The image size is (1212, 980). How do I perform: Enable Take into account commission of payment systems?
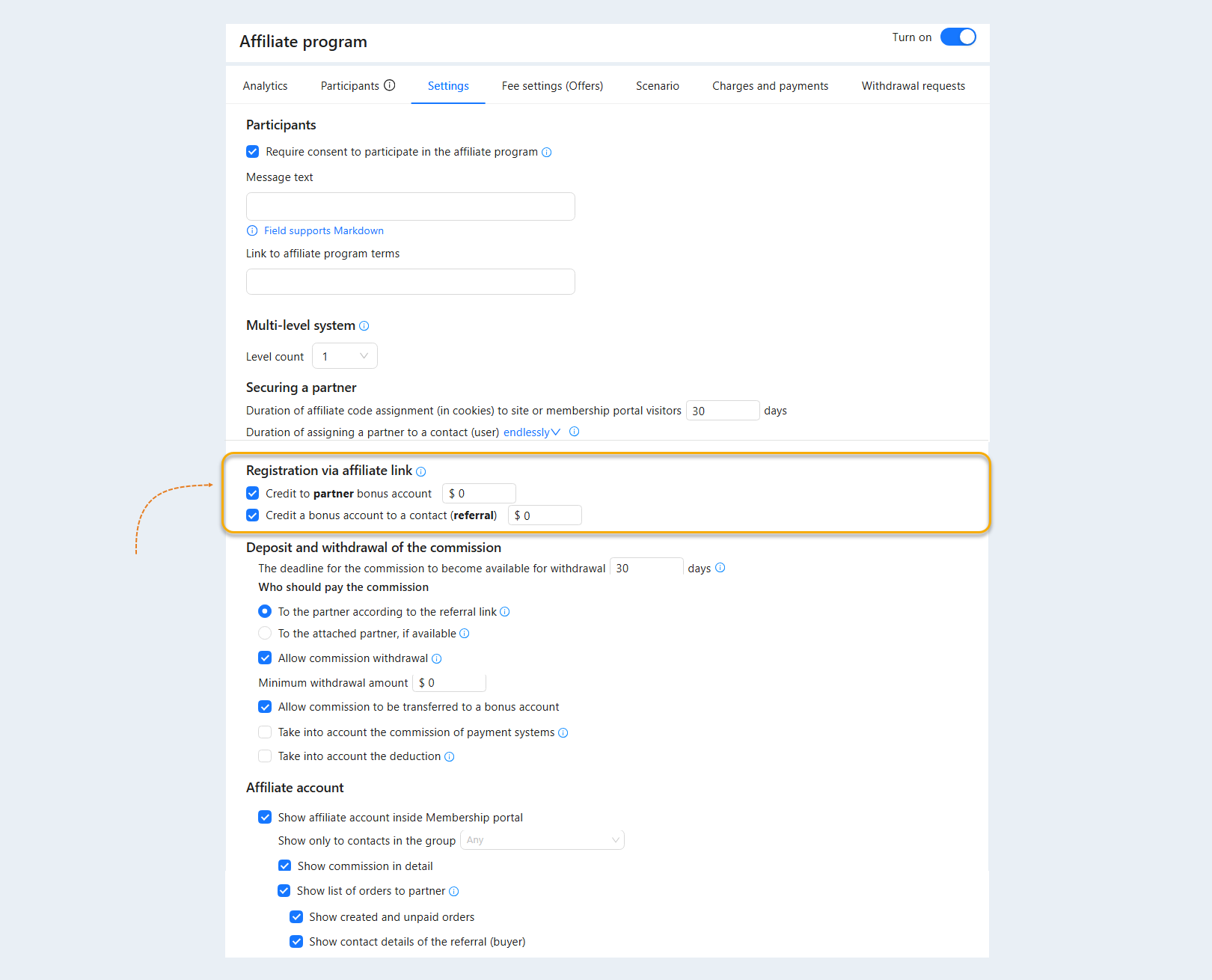click(x=265, y=732)
